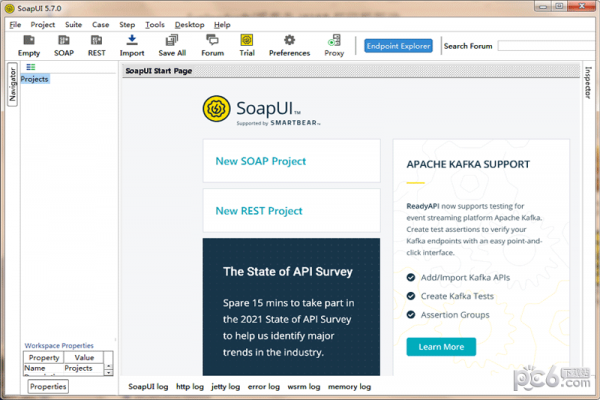Click the Value column header

(84, 358)
